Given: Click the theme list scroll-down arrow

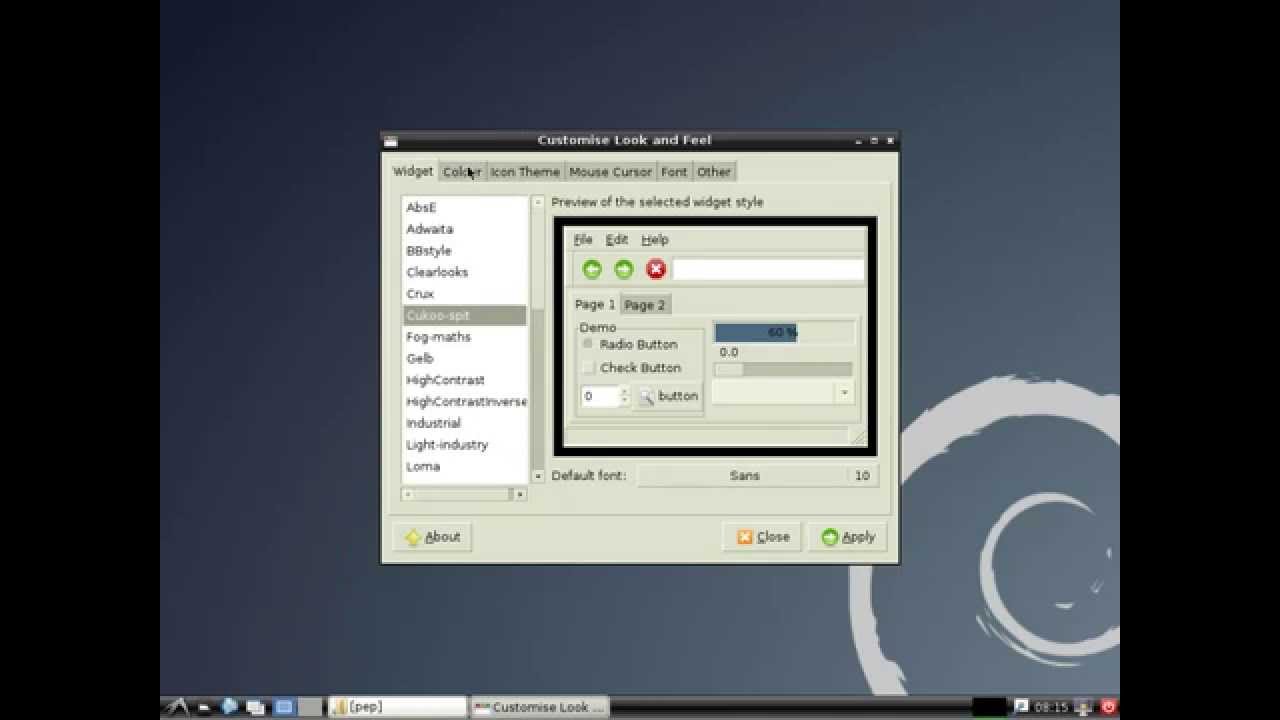Looking at the screenshot, I should click(x=538, y=477).
